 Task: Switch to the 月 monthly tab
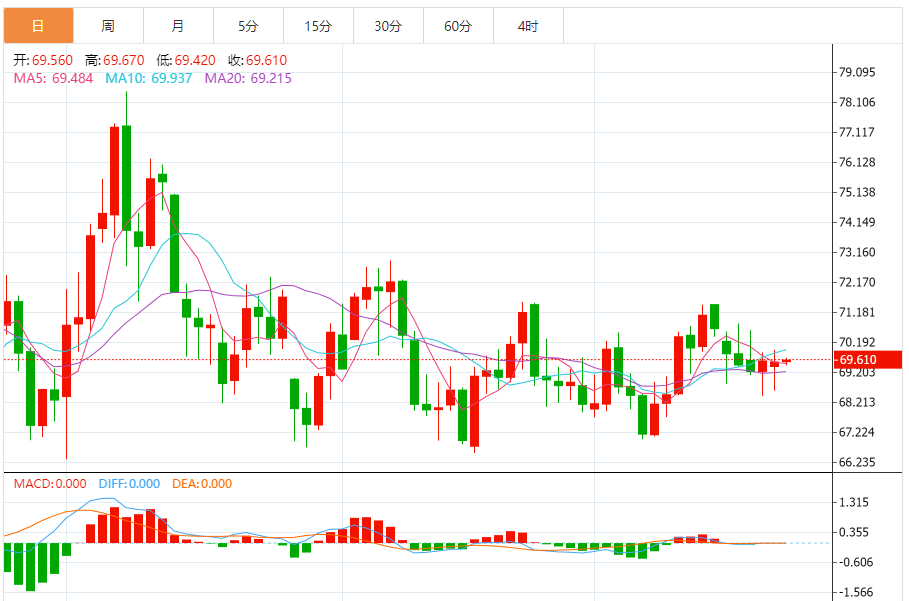coord(179,26)
